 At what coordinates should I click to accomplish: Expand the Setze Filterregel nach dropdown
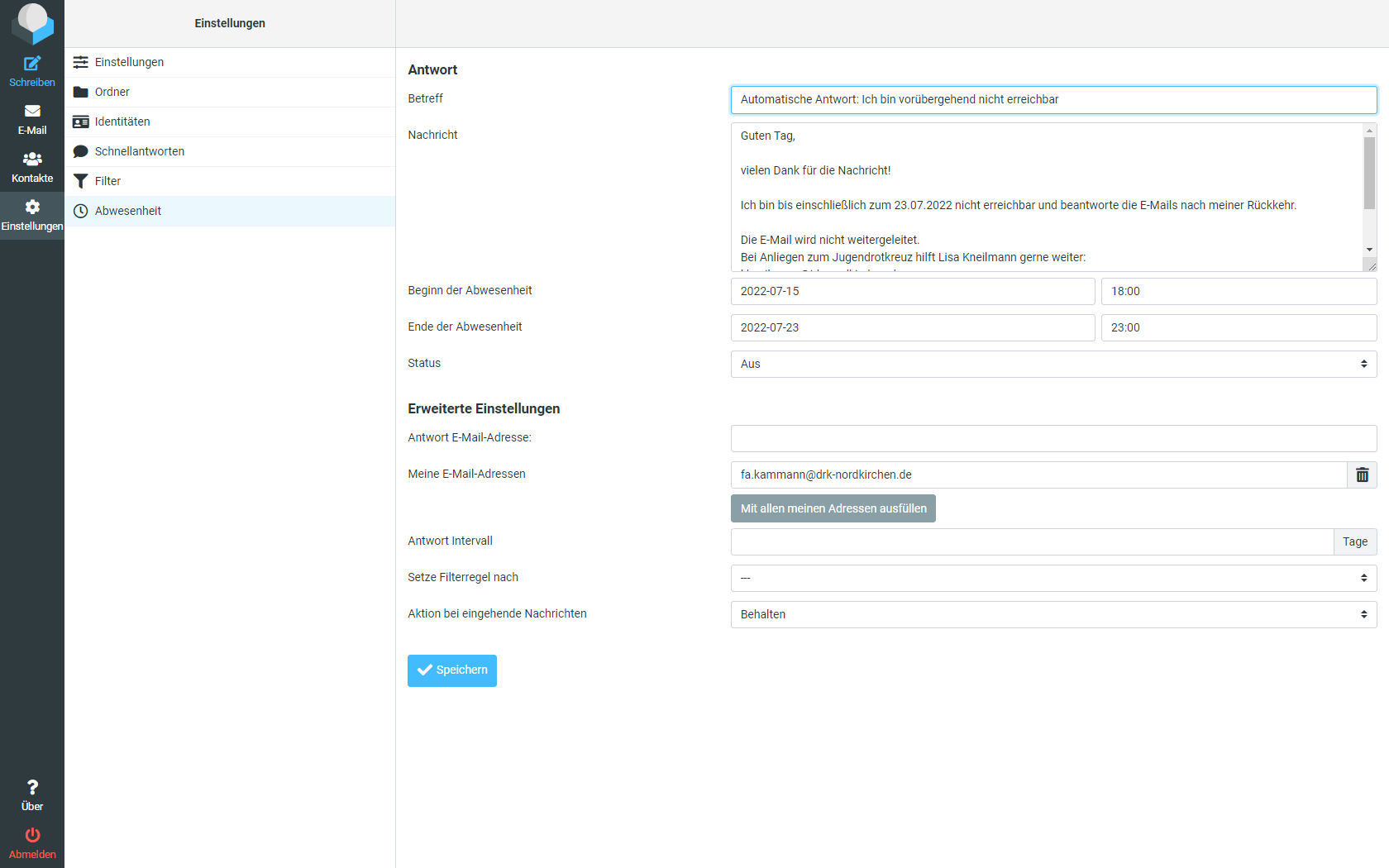pos(1053,579)
